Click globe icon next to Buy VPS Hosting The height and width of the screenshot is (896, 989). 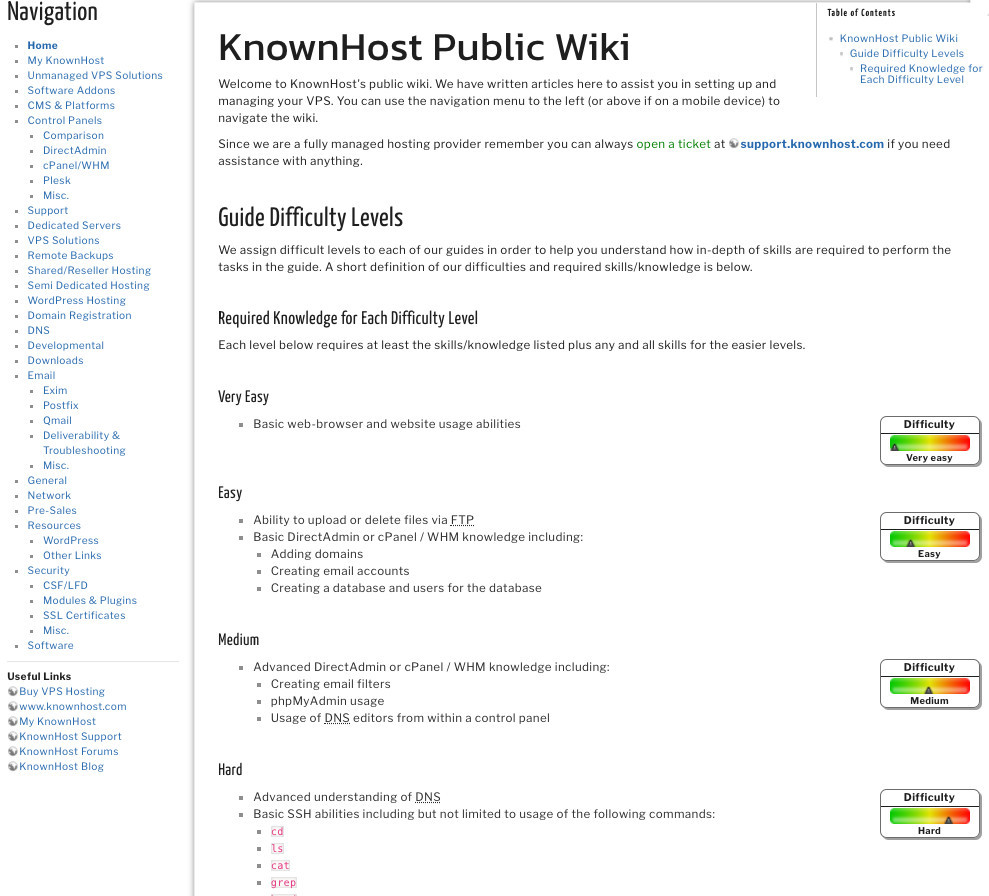click(x=13, y=691)
